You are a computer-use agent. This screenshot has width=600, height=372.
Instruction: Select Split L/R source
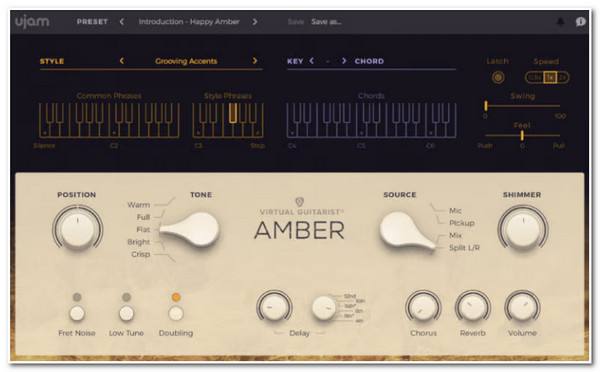click(464, 248)
